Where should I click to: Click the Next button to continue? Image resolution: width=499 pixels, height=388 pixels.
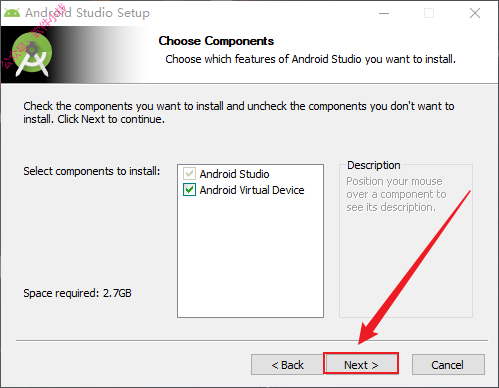point(361,364)
